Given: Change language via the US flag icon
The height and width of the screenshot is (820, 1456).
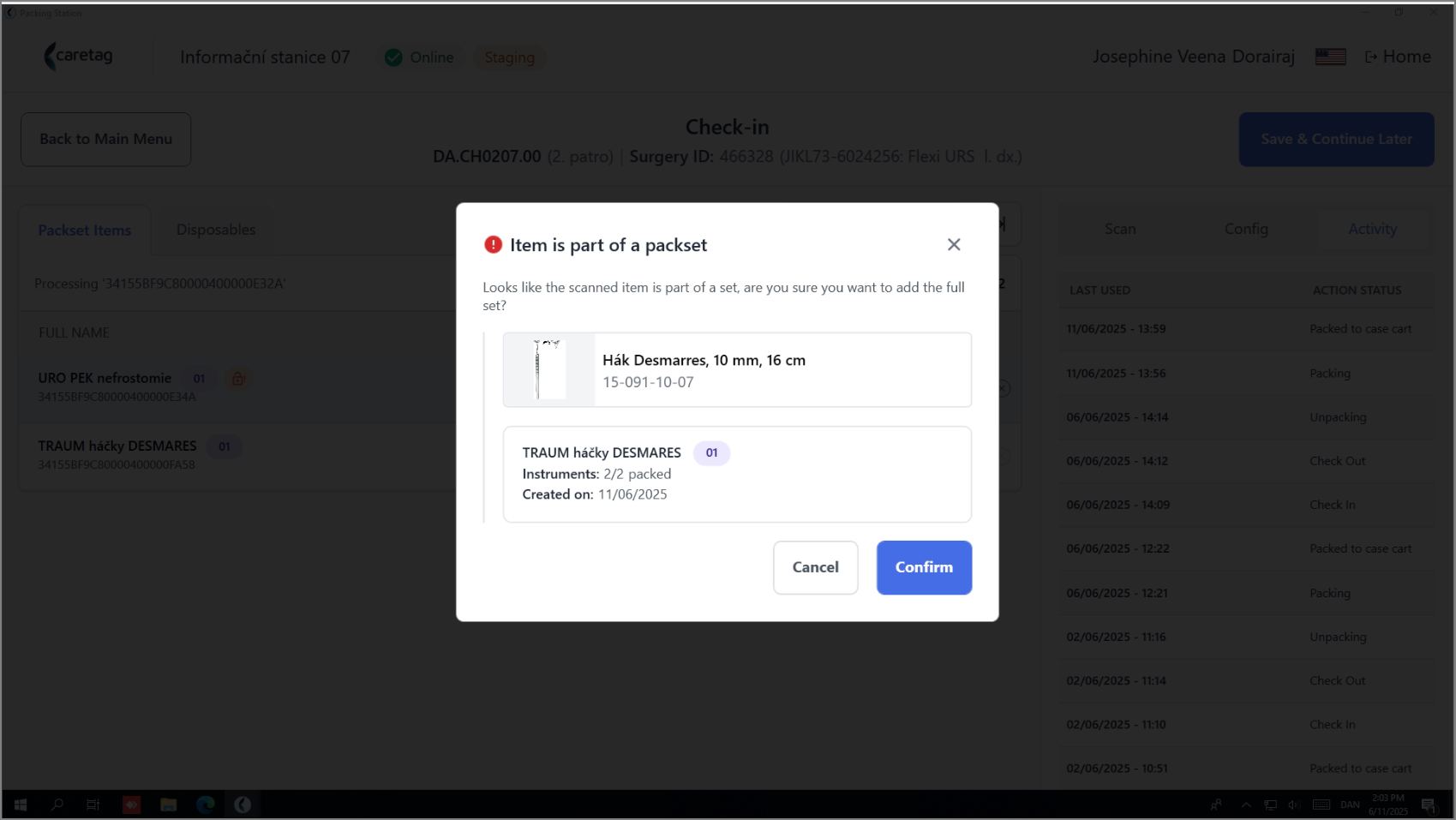Looking at the screenshot, I should (x=1330, y=57).
